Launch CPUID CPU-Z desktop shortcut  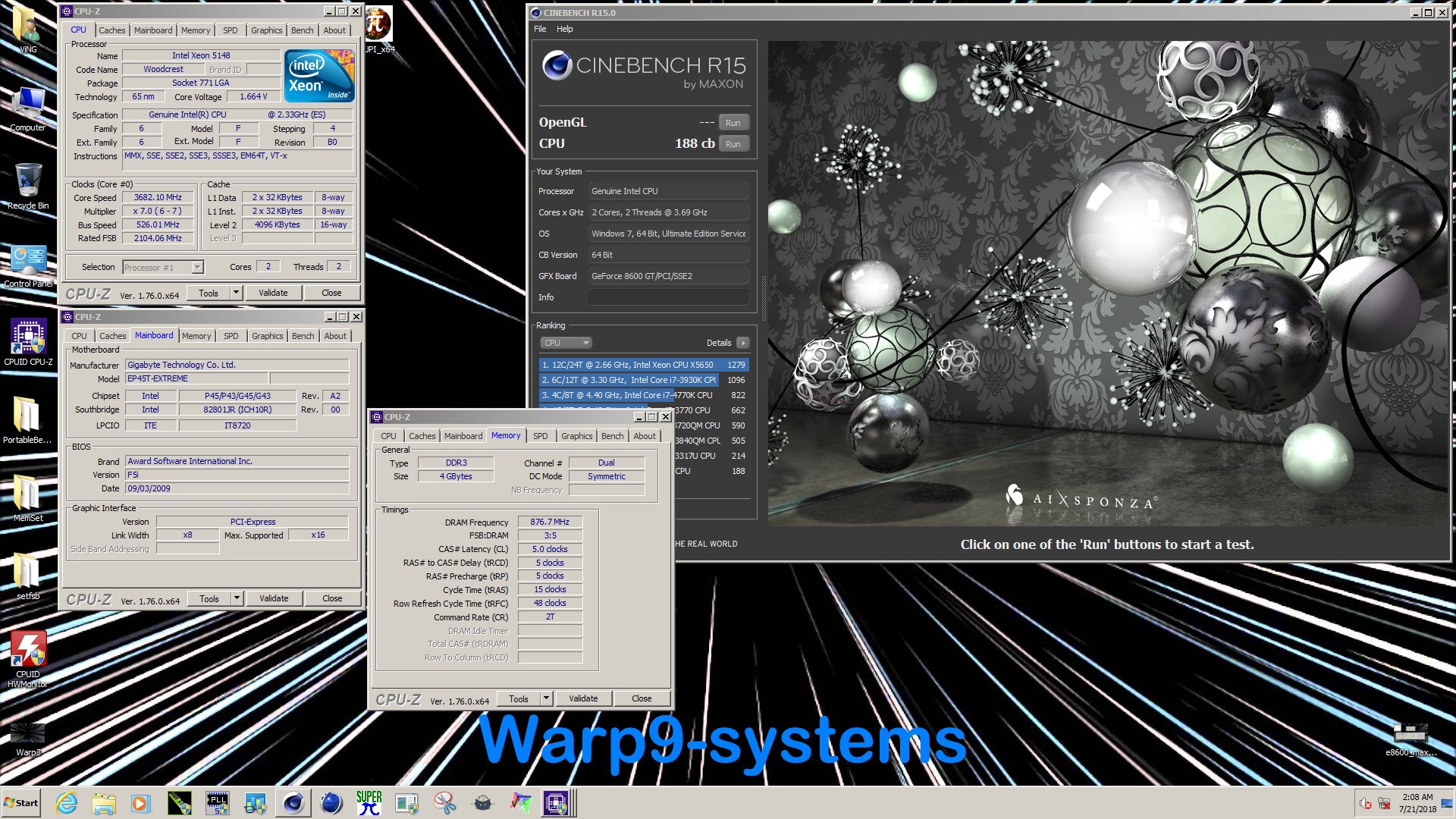[28, 343]
